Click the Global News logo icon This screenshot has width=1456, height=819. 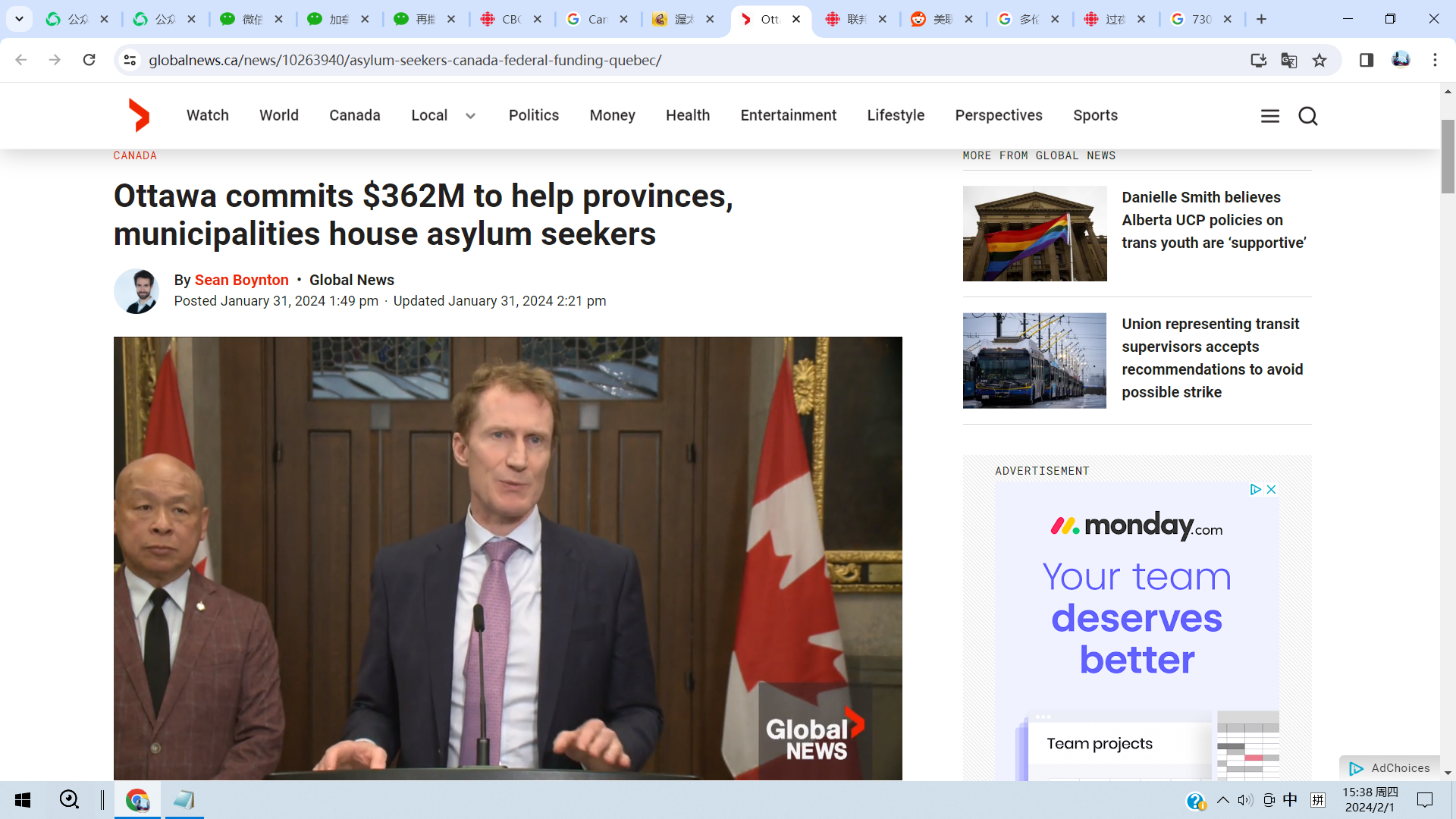(139, 115)
